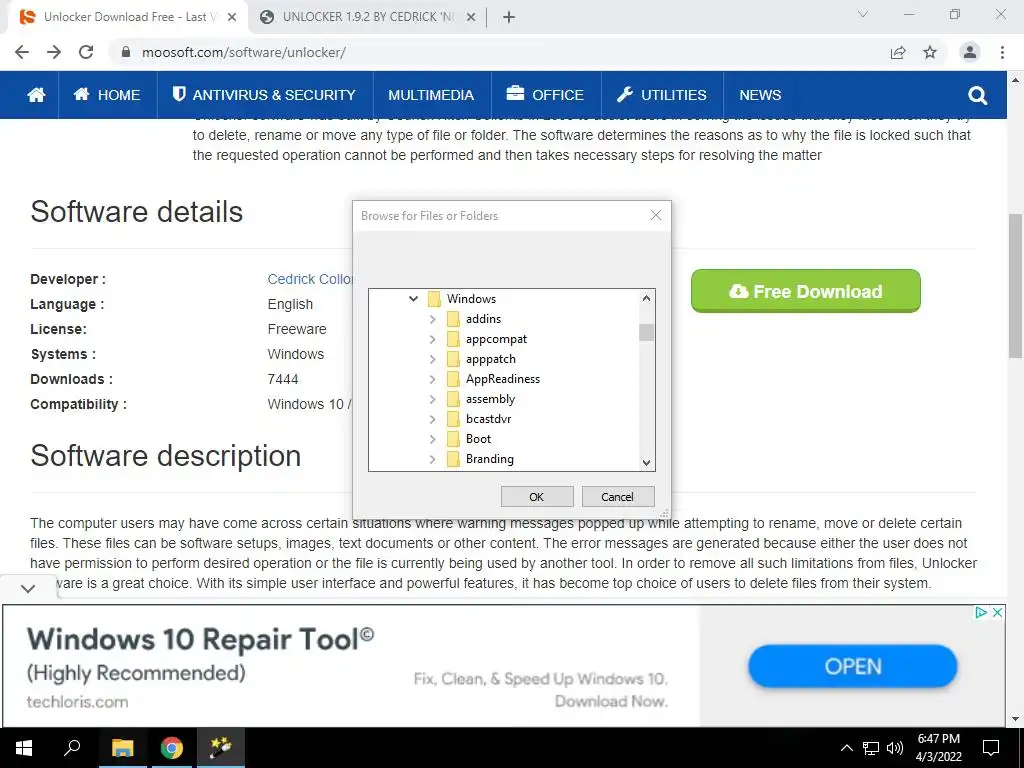
Task: Open the NEWS menu
Action: click(x=760, y=95)
